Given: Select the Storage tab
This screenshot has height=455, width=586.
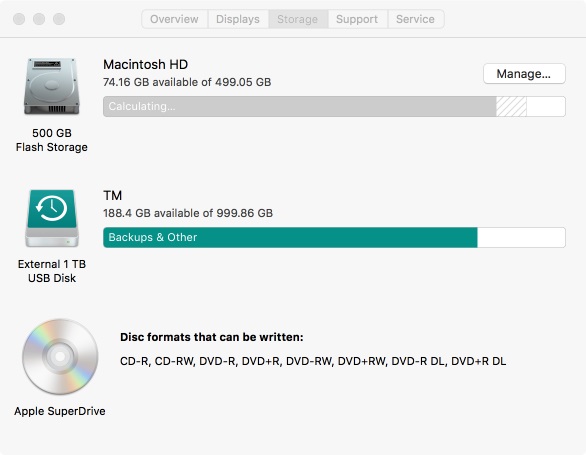Looking at the screenshot, I should click(297, 19).
